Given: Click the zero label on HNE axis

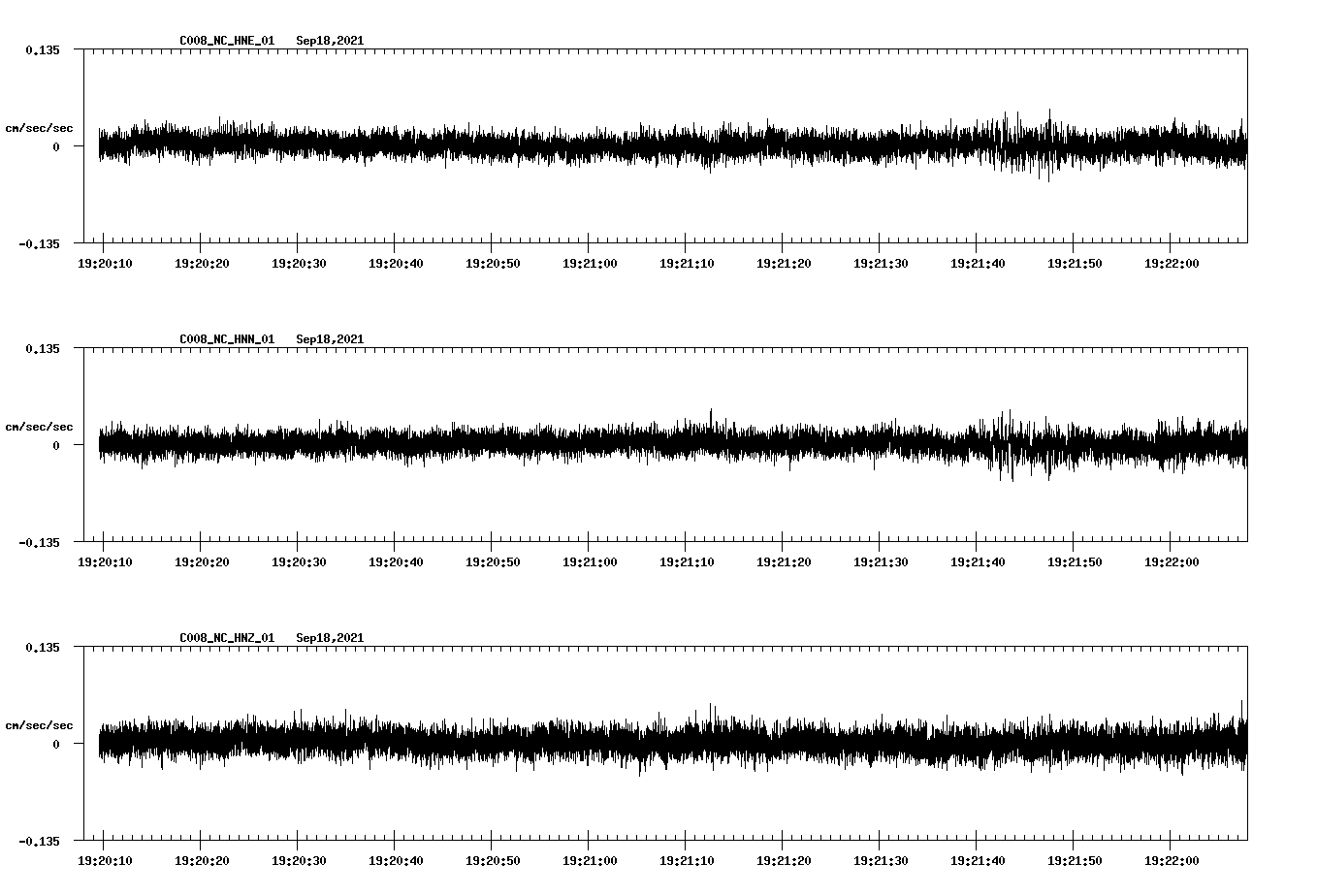Looking at the screenshot, I should pyautogui.click(x=56, y=146).
